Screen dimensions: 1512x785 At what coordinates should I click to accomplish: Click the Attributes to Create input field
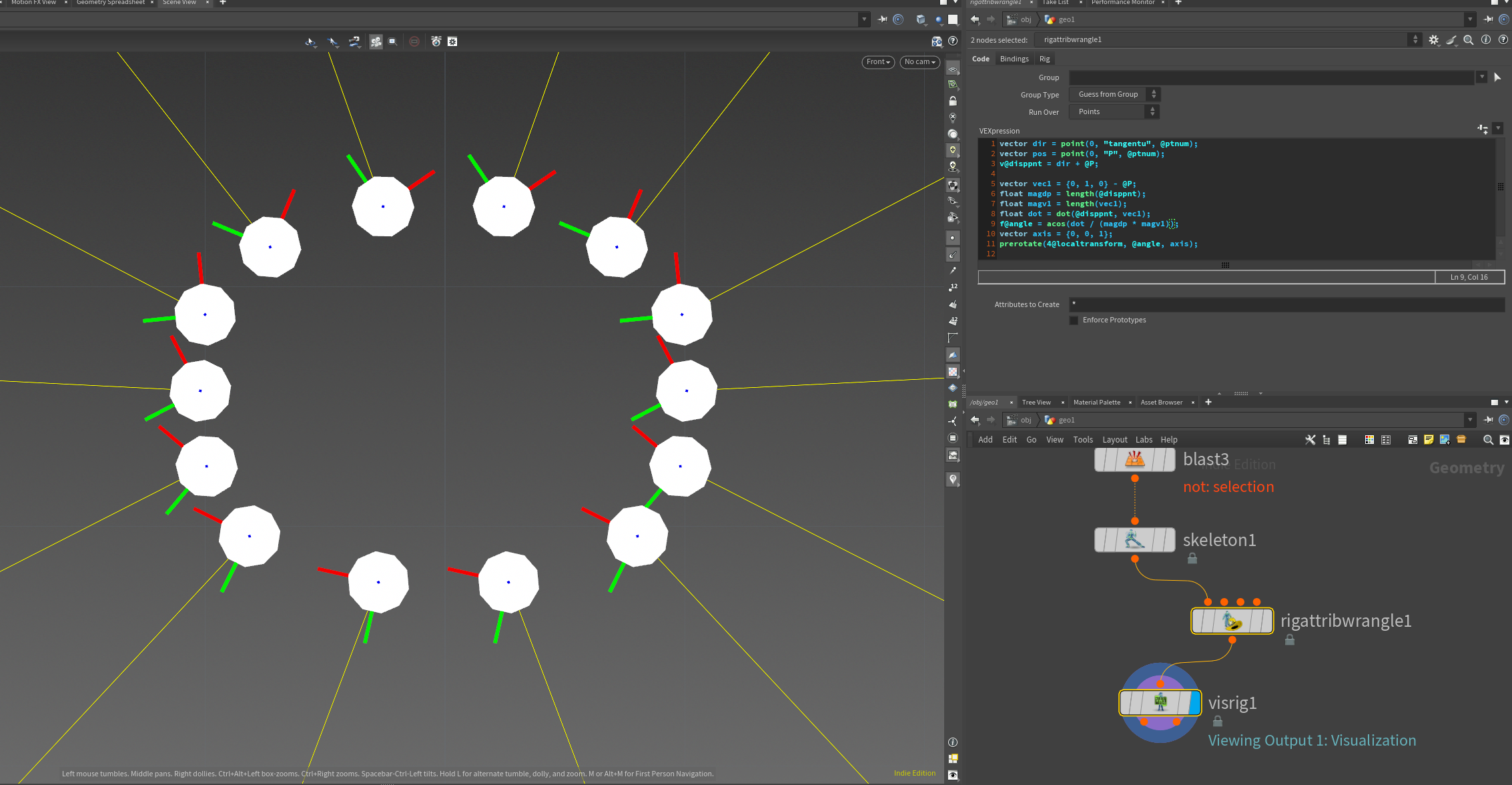(x=1286, y=304)
